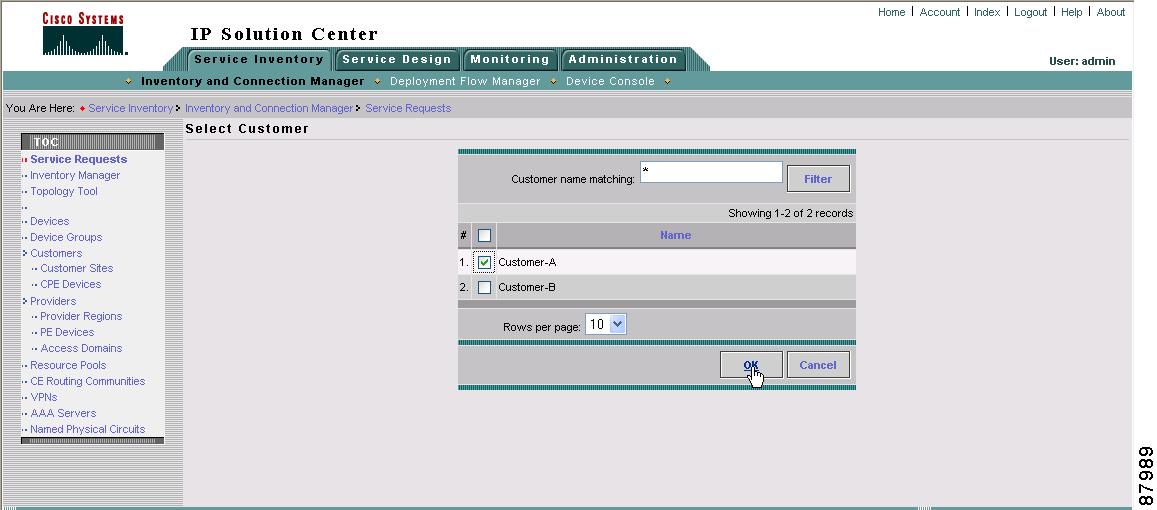Click Inventory and Connection Manager breadcrumb
Viewport: 1157px width, 510px height.
269,108
